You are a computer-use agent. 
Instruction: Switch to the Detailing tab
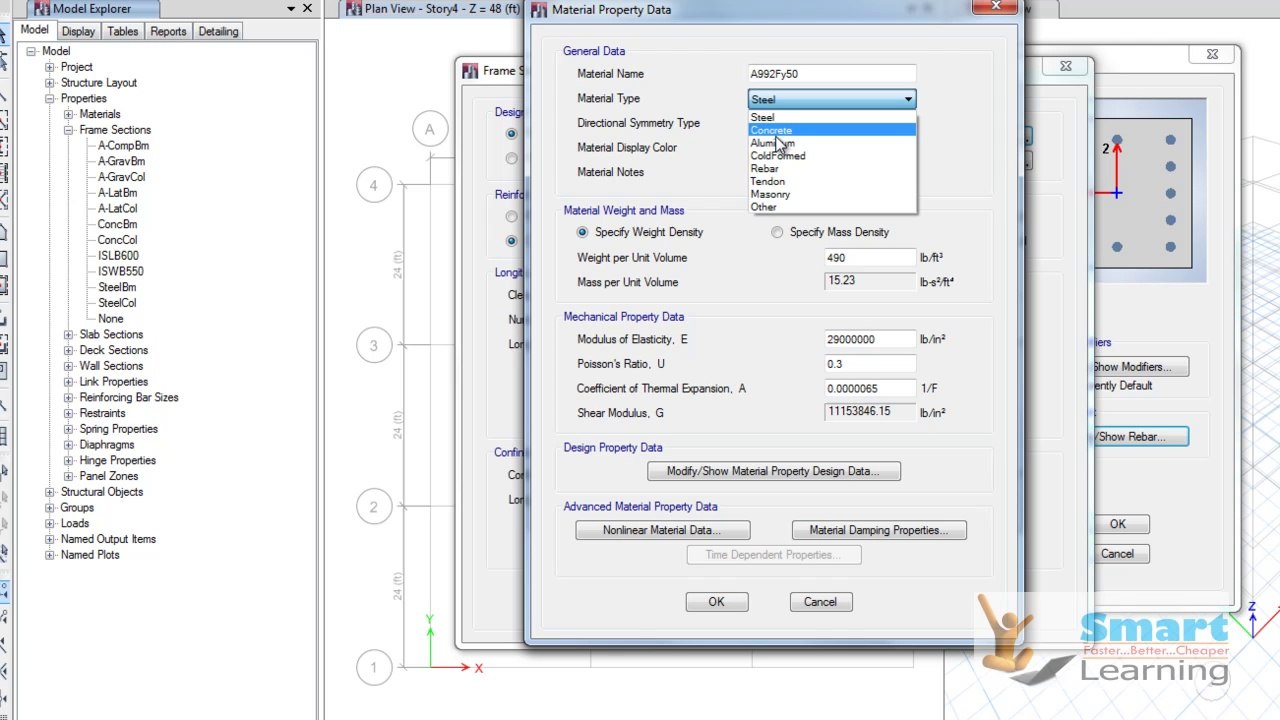pyautogui.click(x=218, y=31)
